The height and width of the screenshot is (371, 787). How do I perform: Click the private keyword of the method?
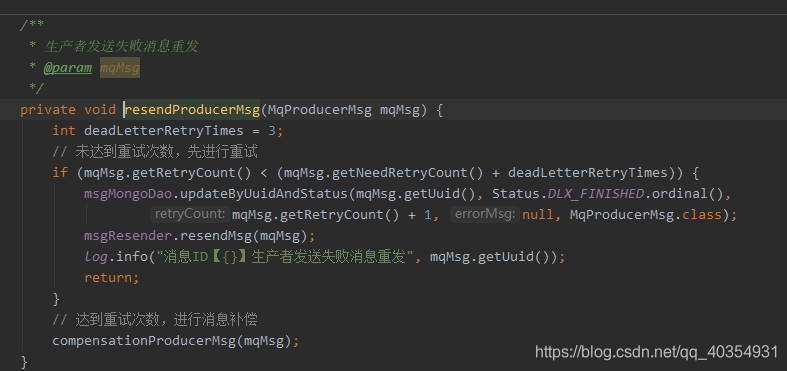coord(49,110)
